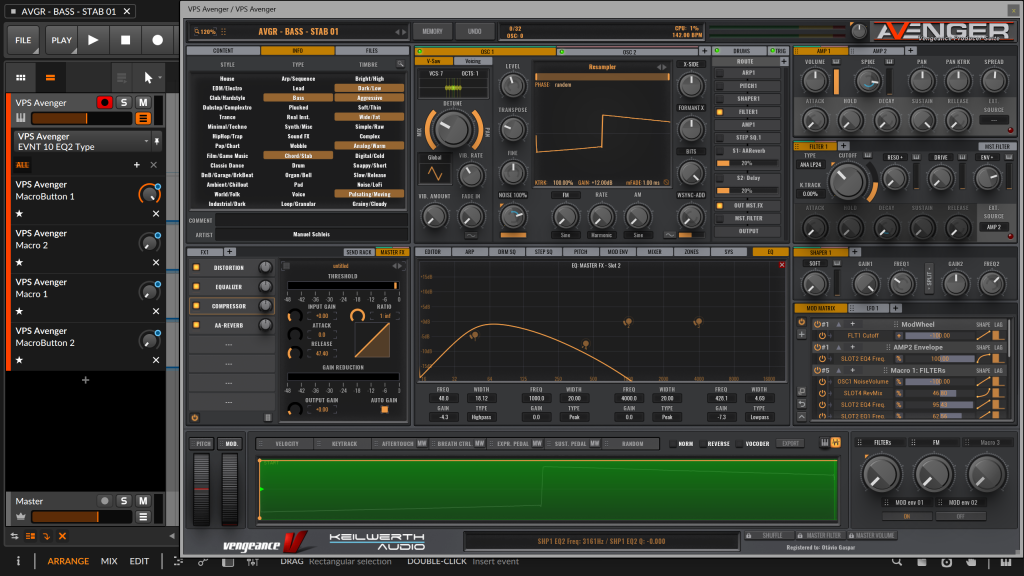1024x576 pixels.
Task: Select the pointer tool in the toolbar
Action: point(148,78)
